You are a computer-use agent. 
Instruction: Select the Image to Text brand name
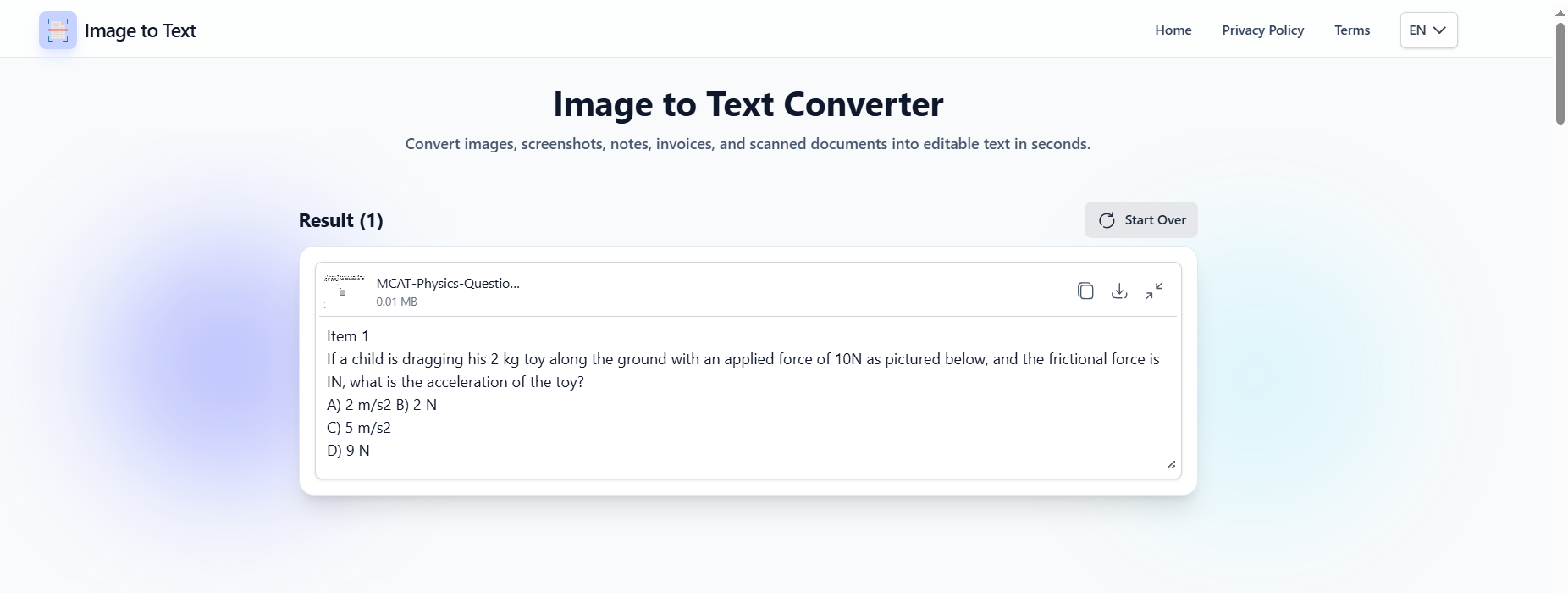[141, 30]
